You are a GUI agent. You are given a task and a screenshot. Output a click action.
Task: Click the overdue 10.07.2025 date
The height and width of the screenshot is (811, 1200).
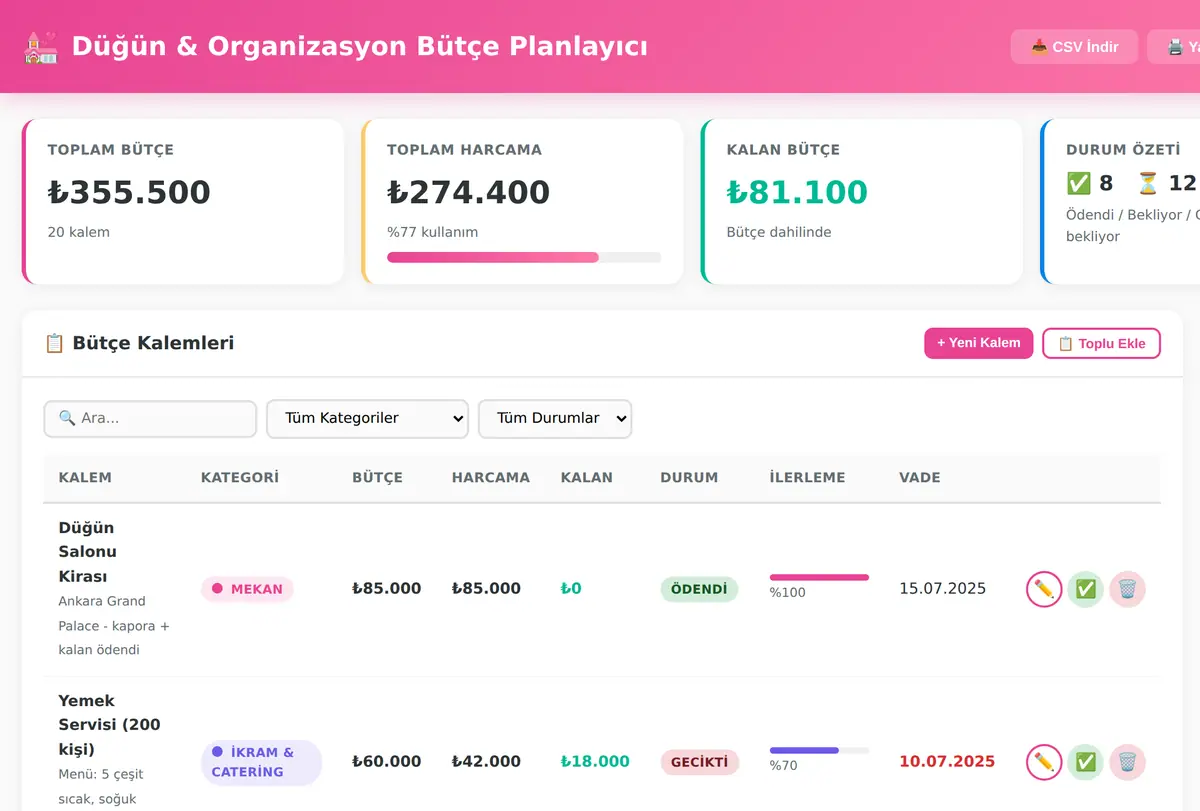click(947, 762)
